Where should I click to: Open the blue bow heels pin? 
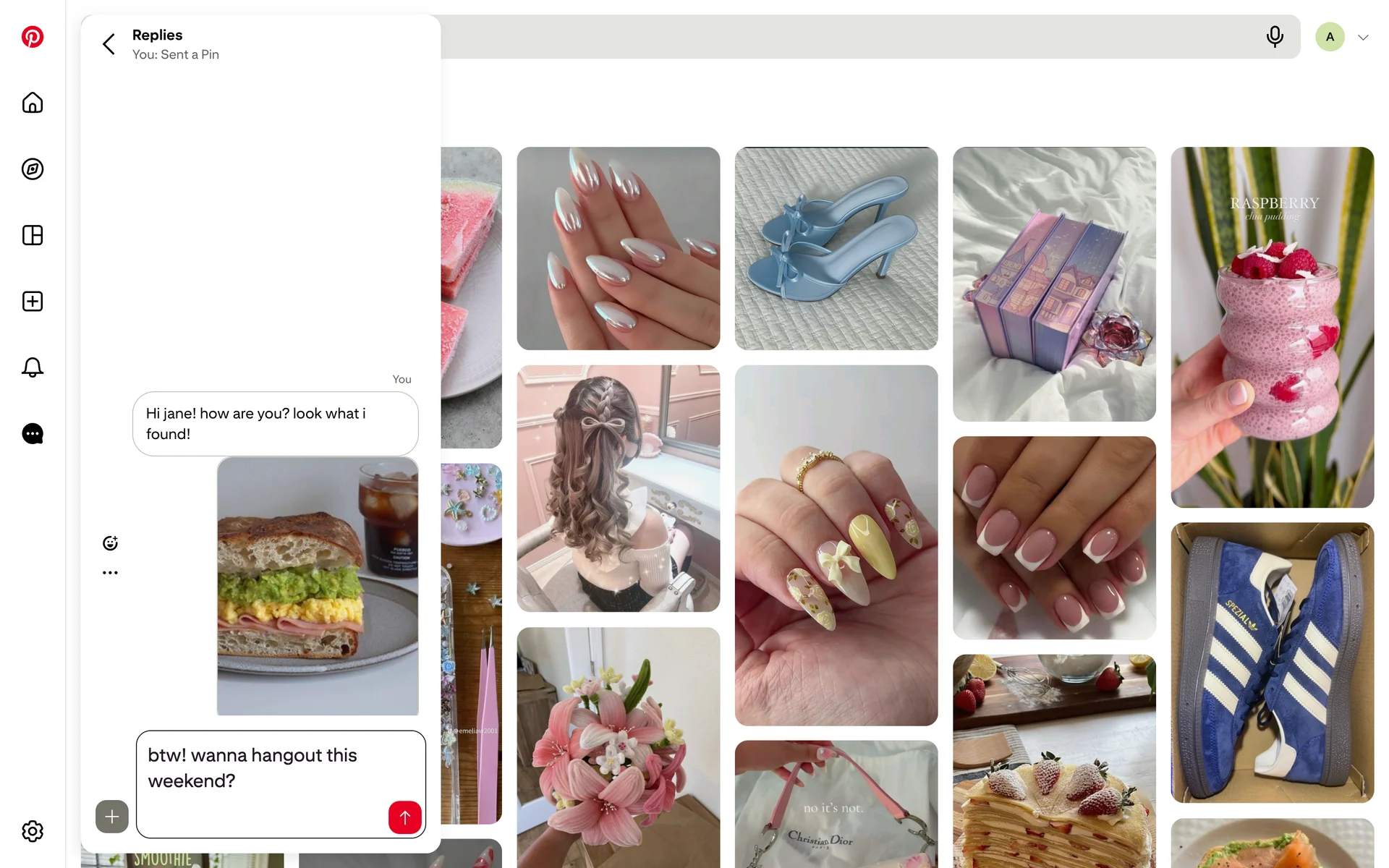click(x=836, y=248)
